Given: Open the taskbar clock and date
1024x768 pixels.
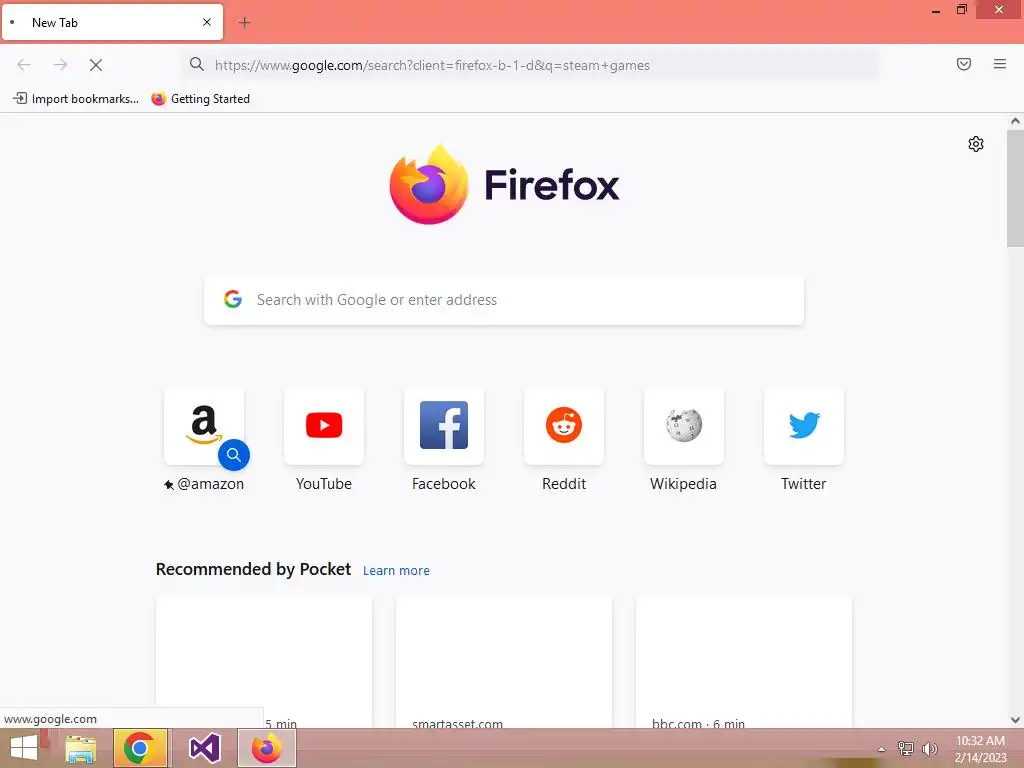Looking at the screenshot, I should tap(980, 749).
